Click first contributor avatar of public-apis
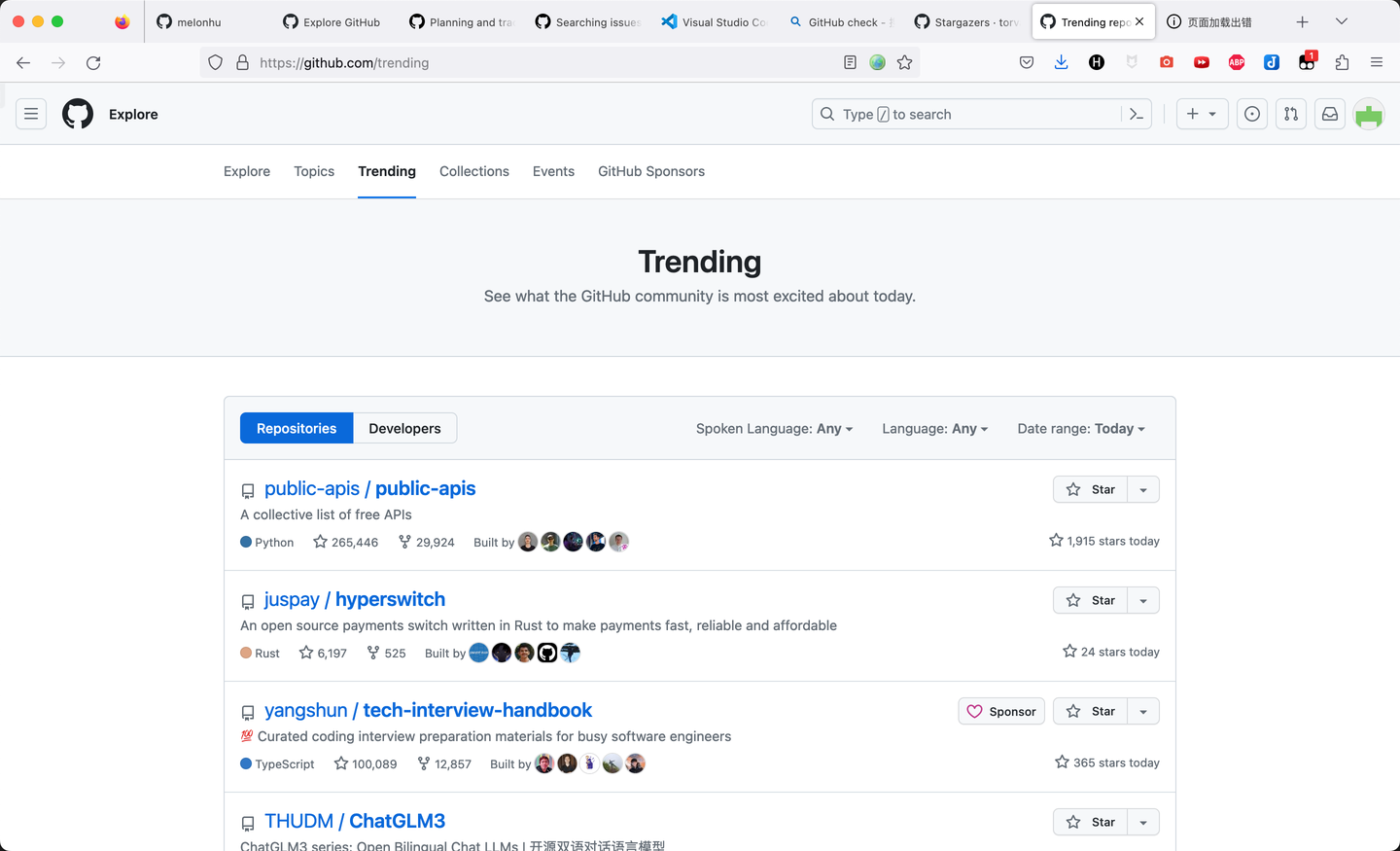Screen dimensions: 1400x851 528,542
